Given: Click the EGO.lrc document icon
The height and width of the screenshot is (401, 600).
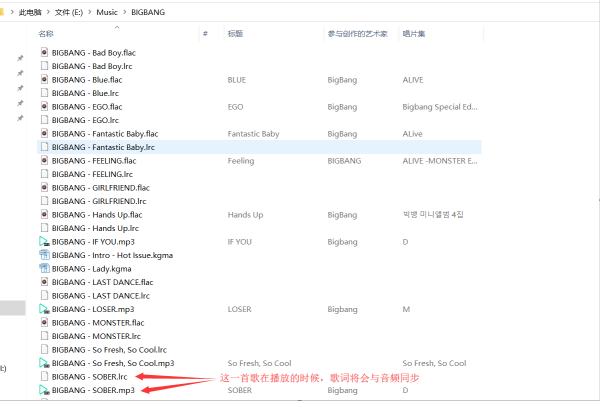Looking at the screenshot, I should click(44, 120).
